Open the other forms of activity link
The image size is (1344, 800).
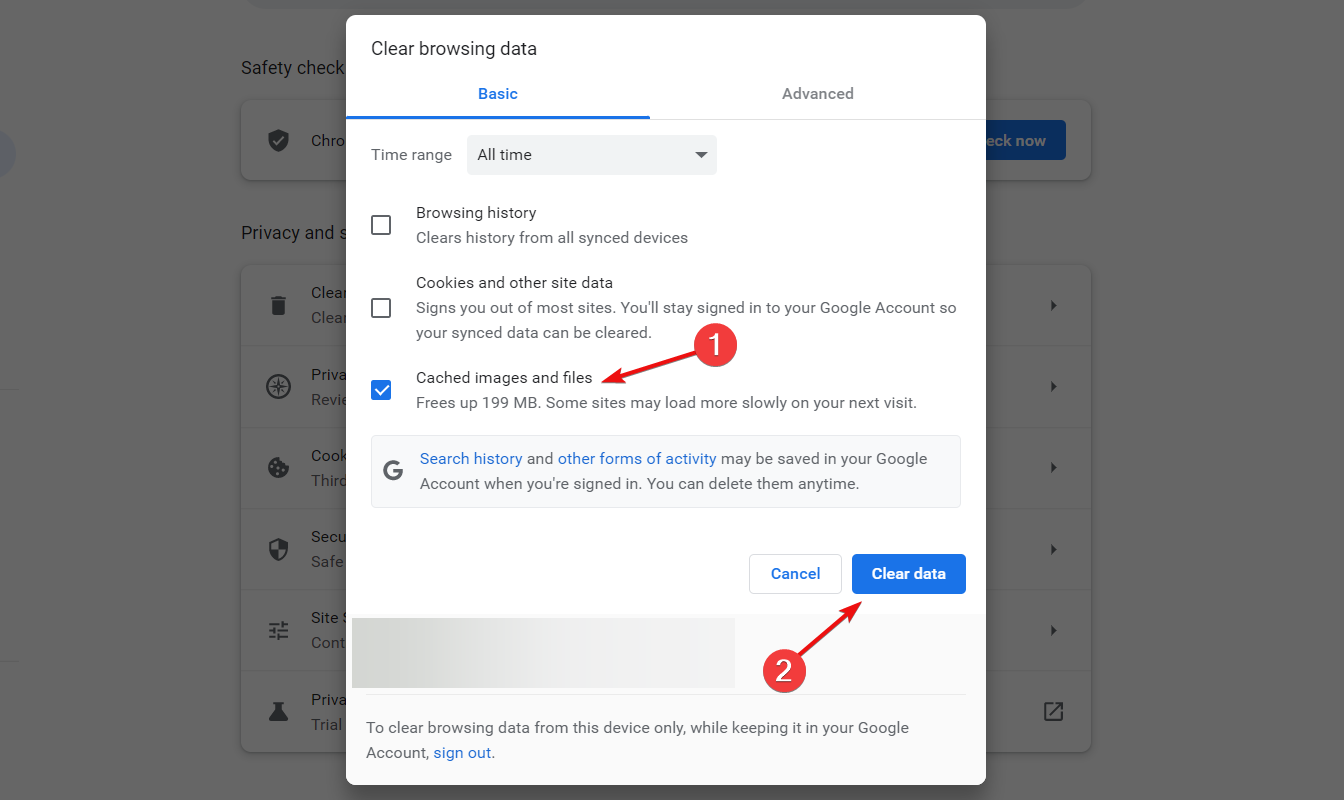pyautogui.click(x=637, y=459)
